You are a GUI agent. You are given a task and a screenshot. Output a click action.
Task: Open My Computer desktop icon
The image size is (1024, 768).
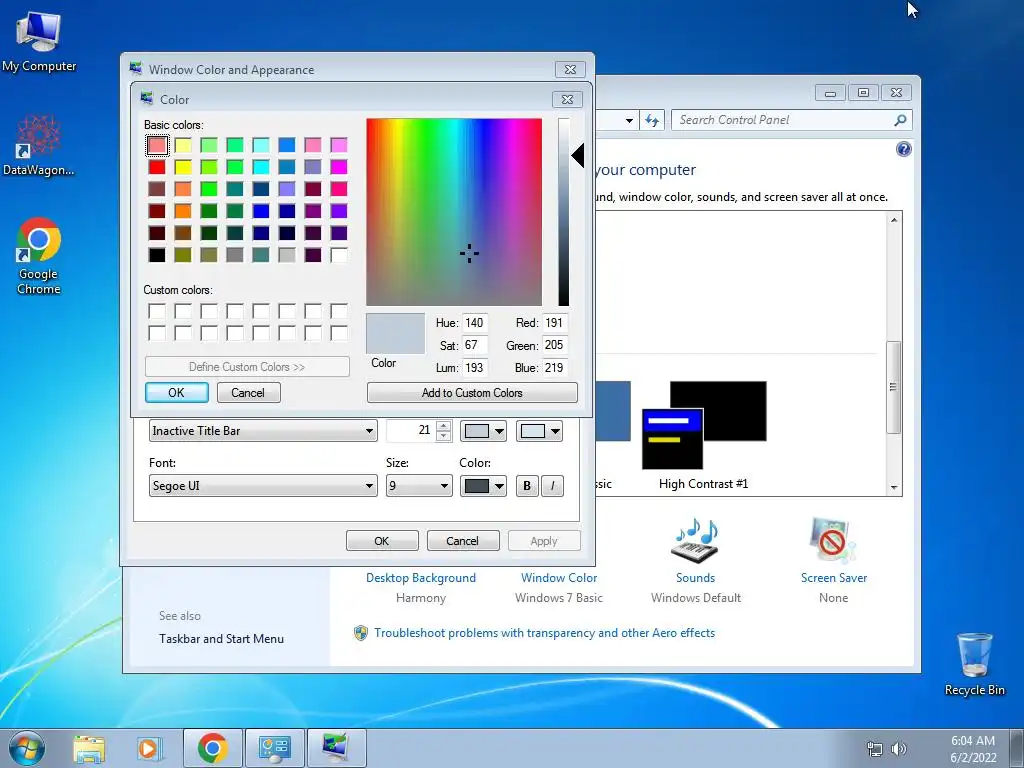tap(39, 40)
